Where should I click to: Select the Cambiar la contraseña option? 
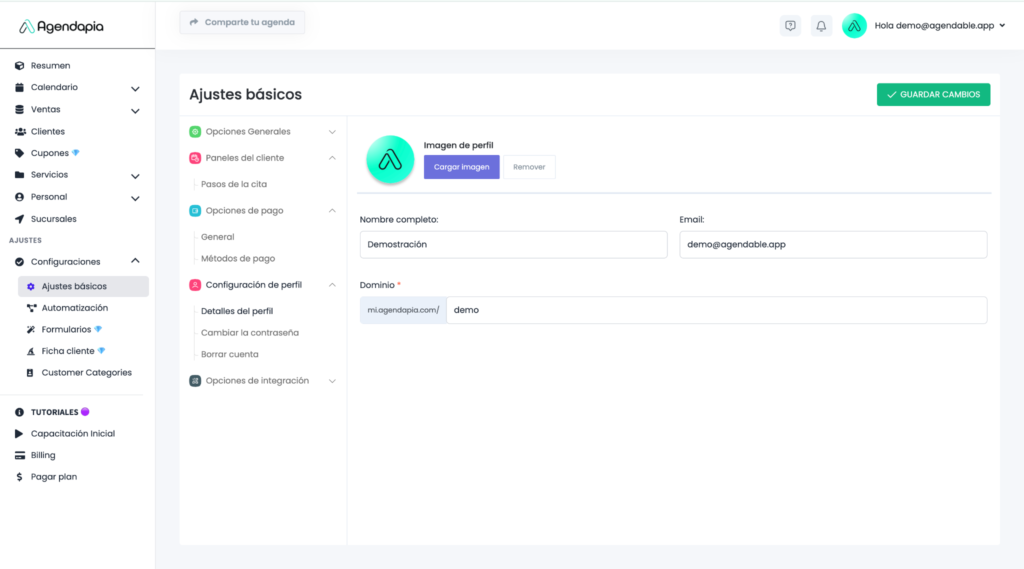pos(249,333)
